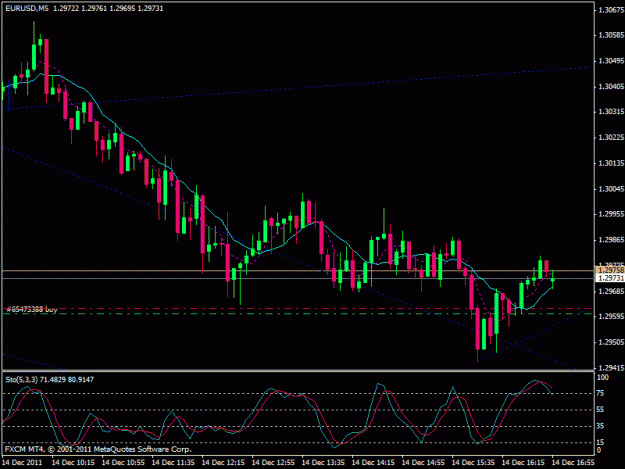Click the stochastic 75 level label
The width and height of the screenshot is (625, 469).
pyautogui.click(x=602, y=393)
